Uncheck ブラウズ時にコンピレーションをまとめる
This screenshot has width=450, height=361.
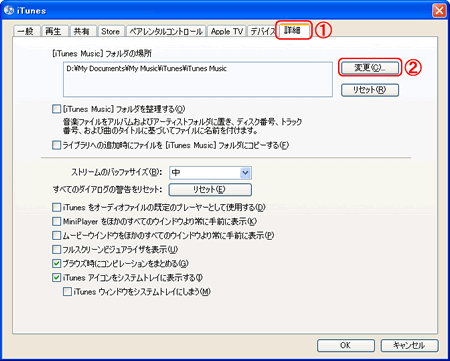57,263
